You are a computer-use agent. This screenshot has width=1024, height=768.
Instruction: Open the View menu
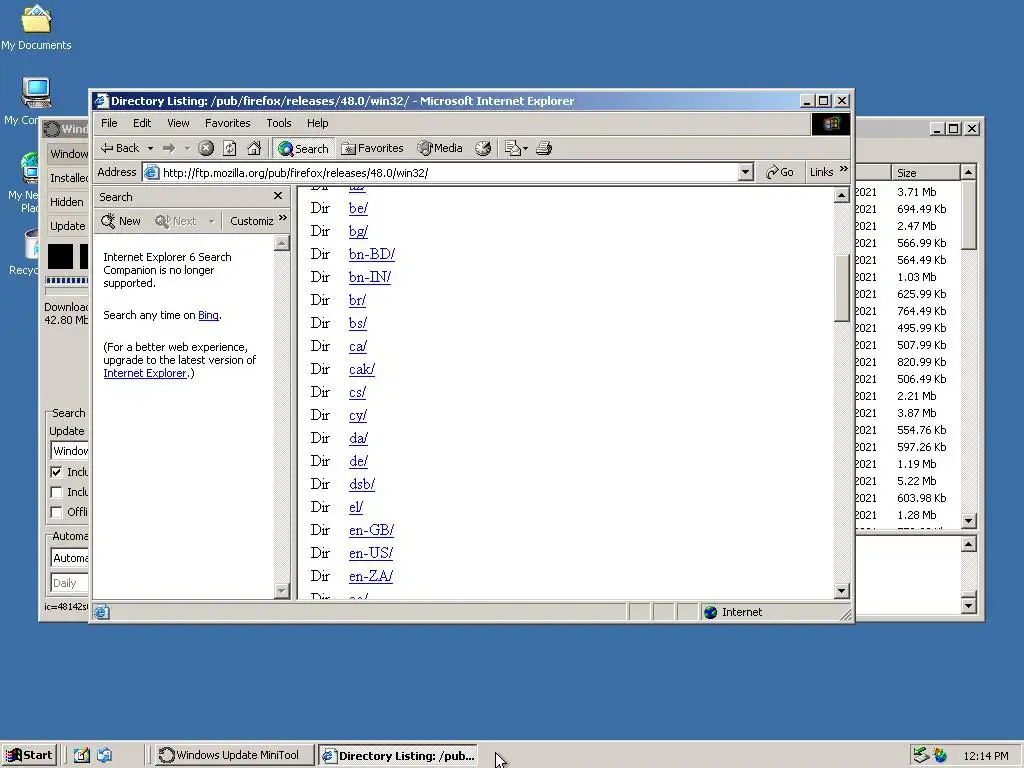pyautogui.click(x=178, y=123)
